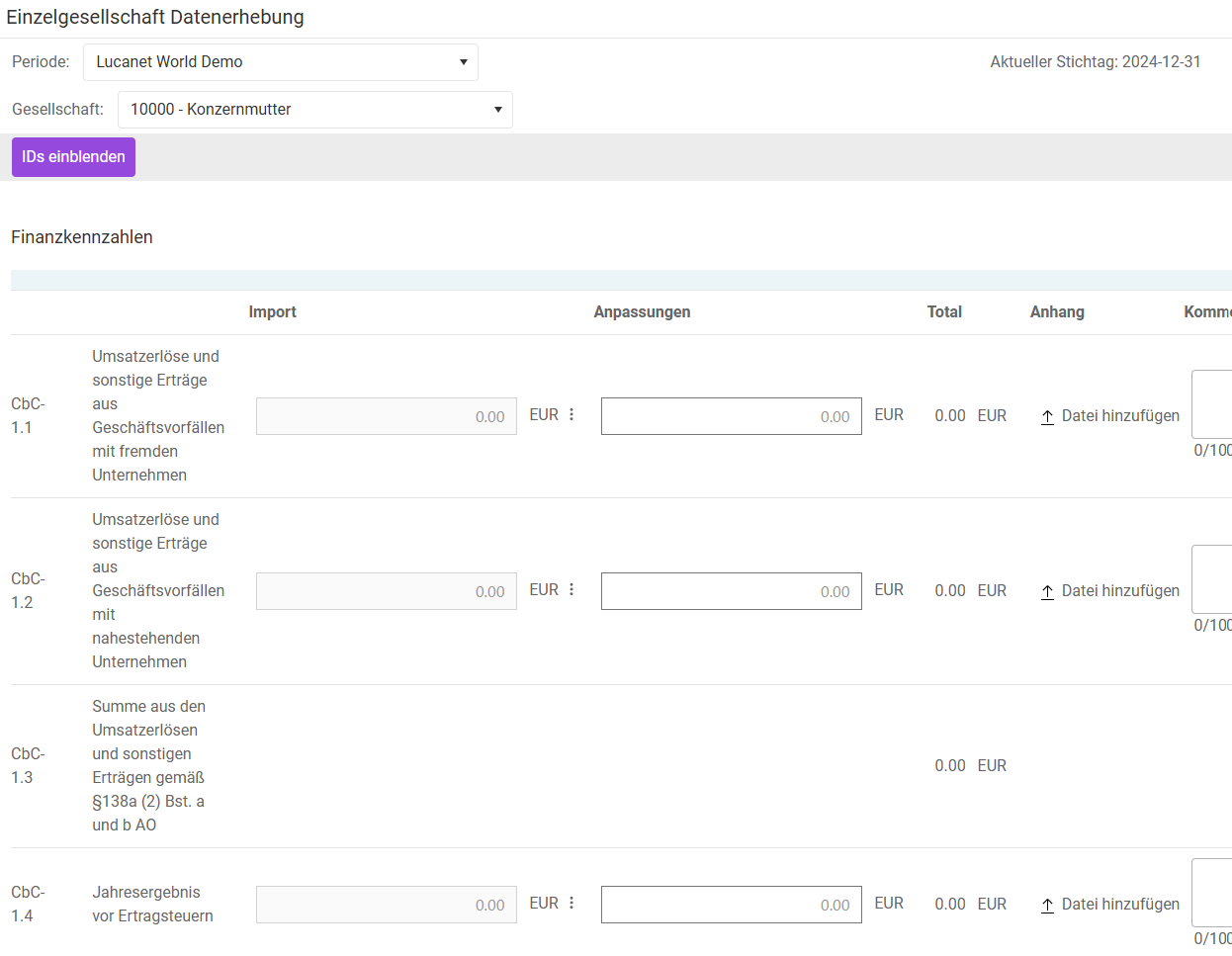
Task: Click the comment box in the CbC-1.1 row
Action: coord(1212,404)
